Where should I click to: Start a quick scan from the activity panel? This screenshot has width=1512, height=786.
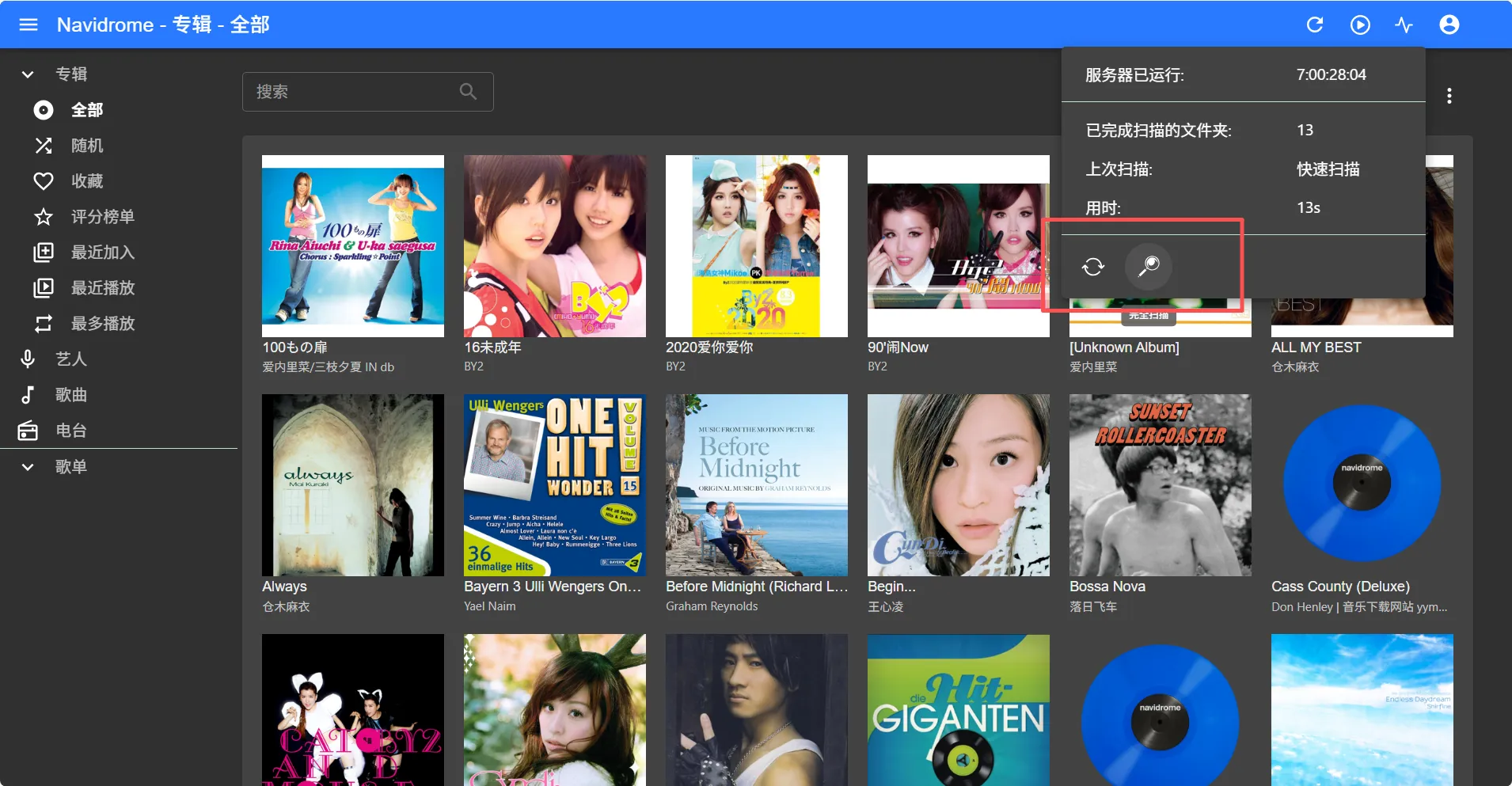(1093, 266)
